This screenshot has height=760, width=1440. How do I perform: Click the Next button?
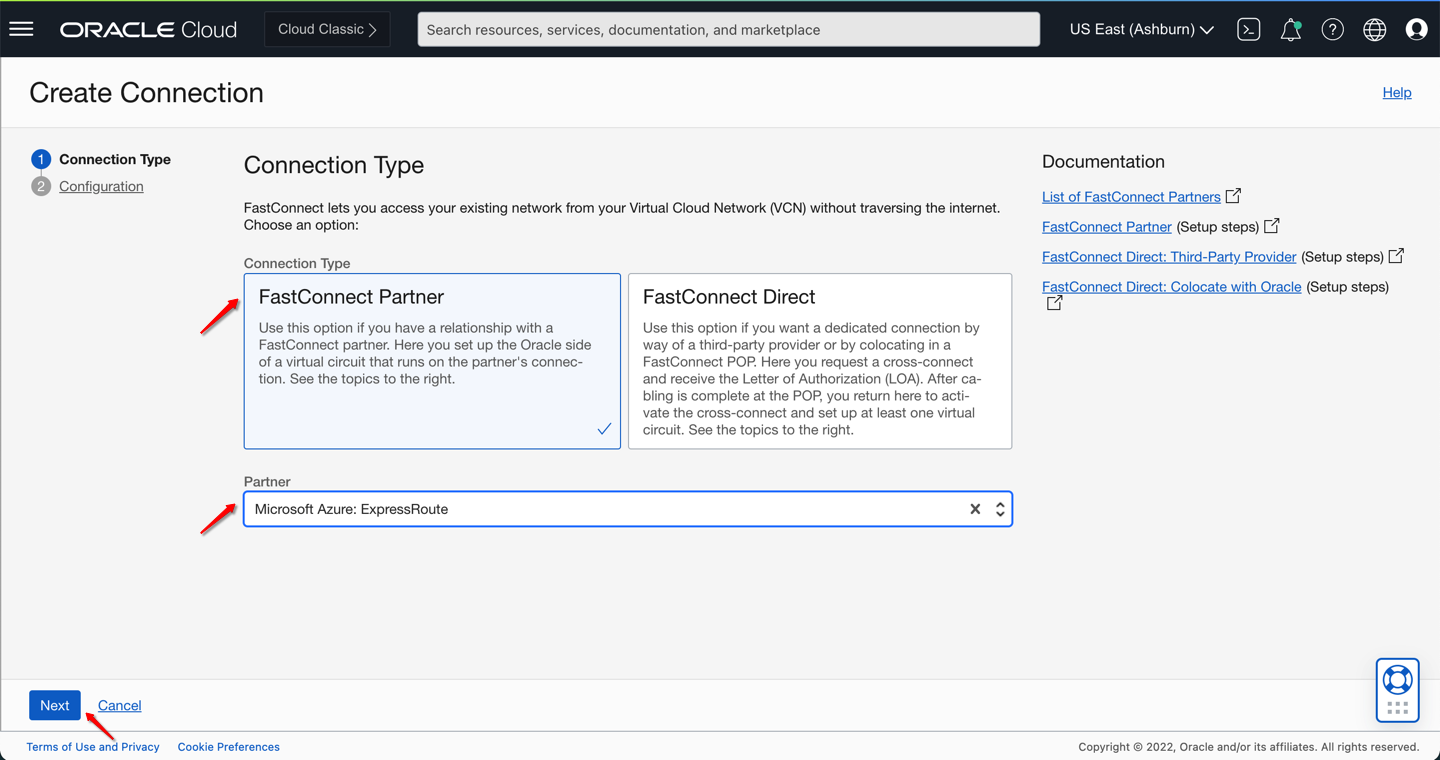click(54, 705)
